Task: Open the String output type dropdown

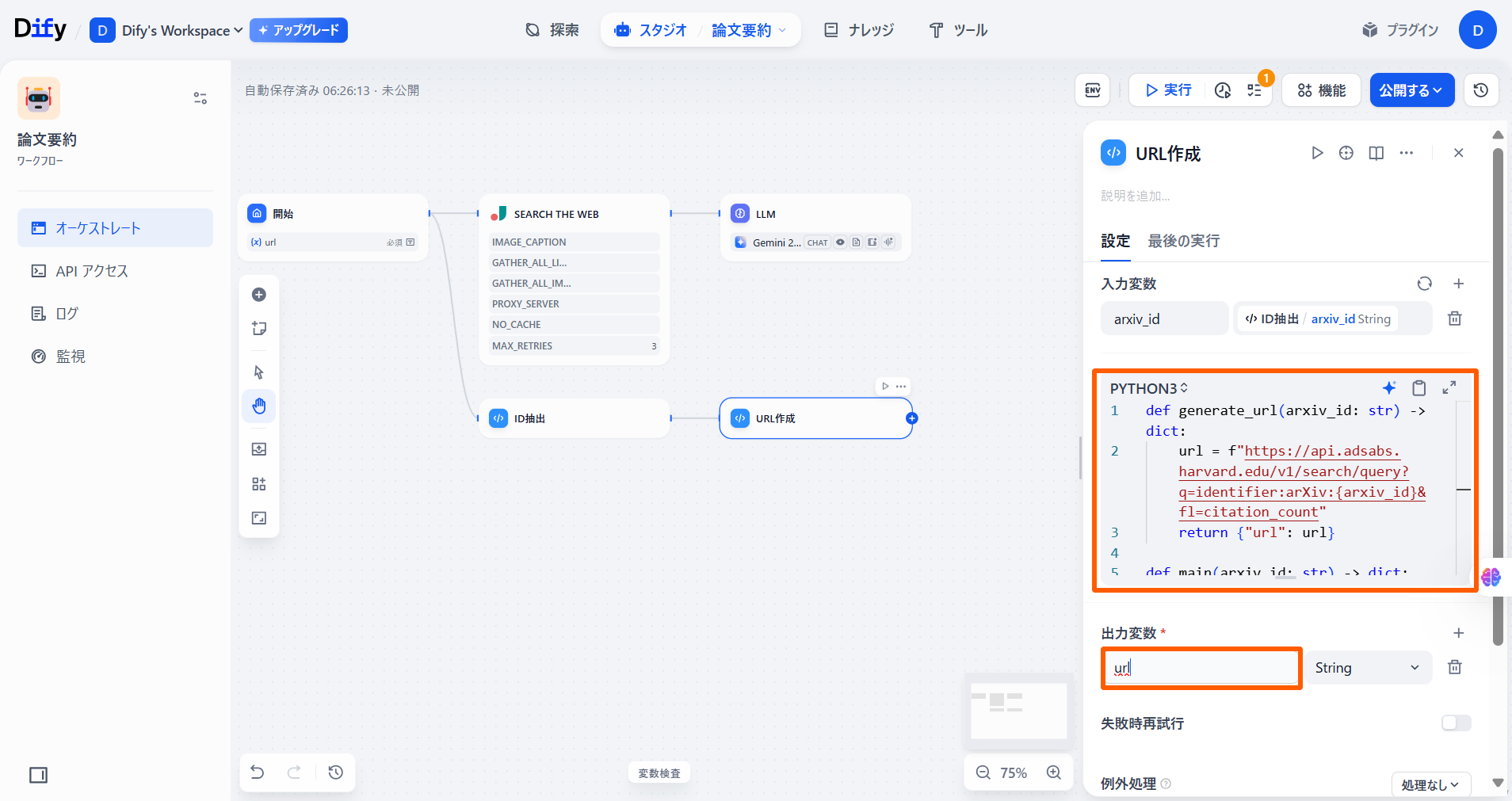Action: coord(1368,668)
